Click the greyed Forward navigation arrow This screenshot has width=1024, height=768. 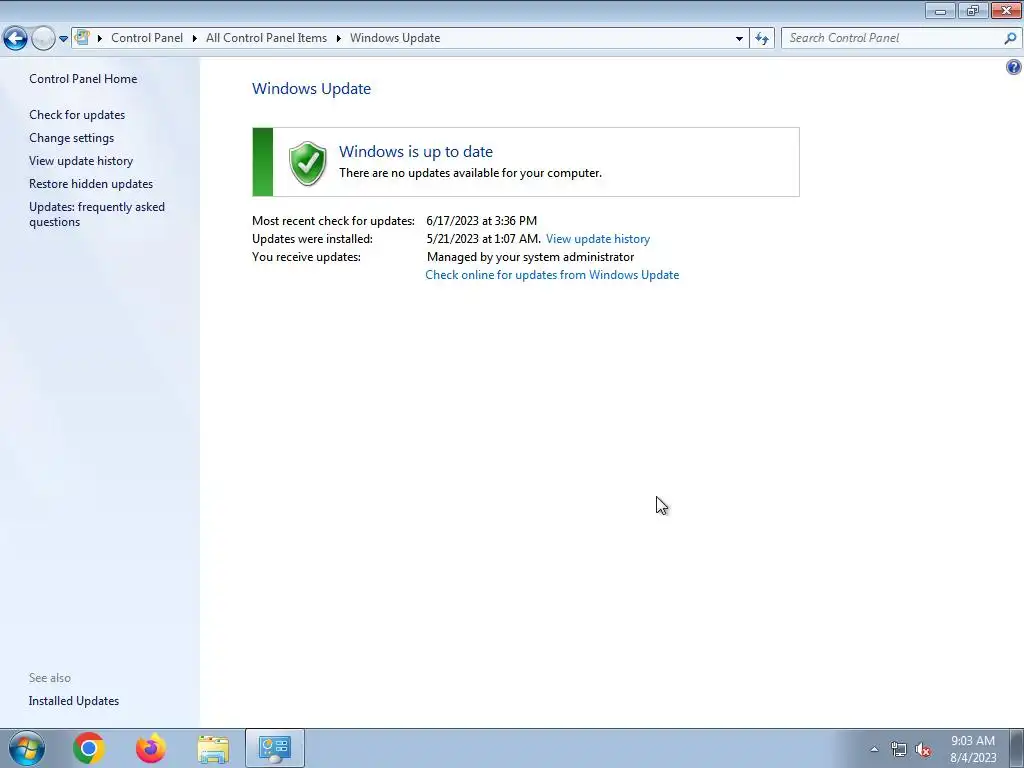(43, 39)
